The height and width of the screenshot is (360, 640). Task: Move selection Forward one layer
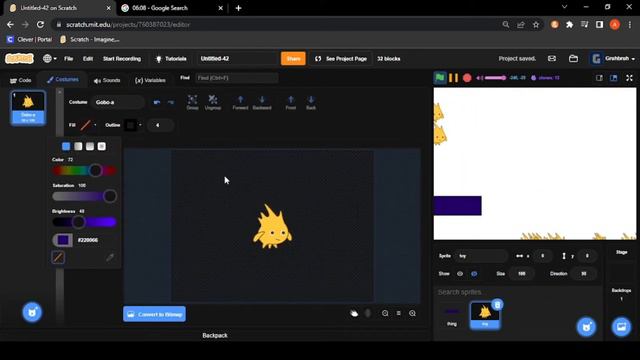pyautogui.click(x=240, y=102)
